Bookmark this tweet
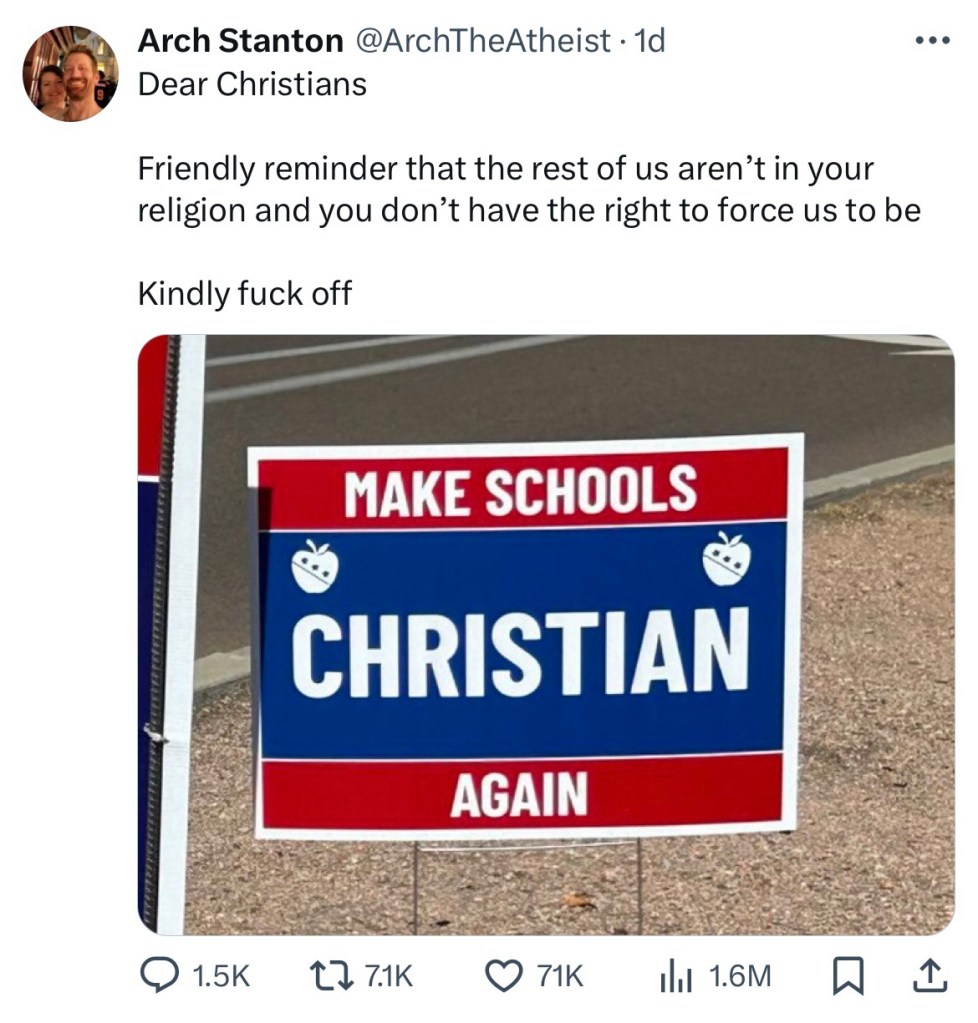The image size is (978, 1023). click(x=848, y=977)
